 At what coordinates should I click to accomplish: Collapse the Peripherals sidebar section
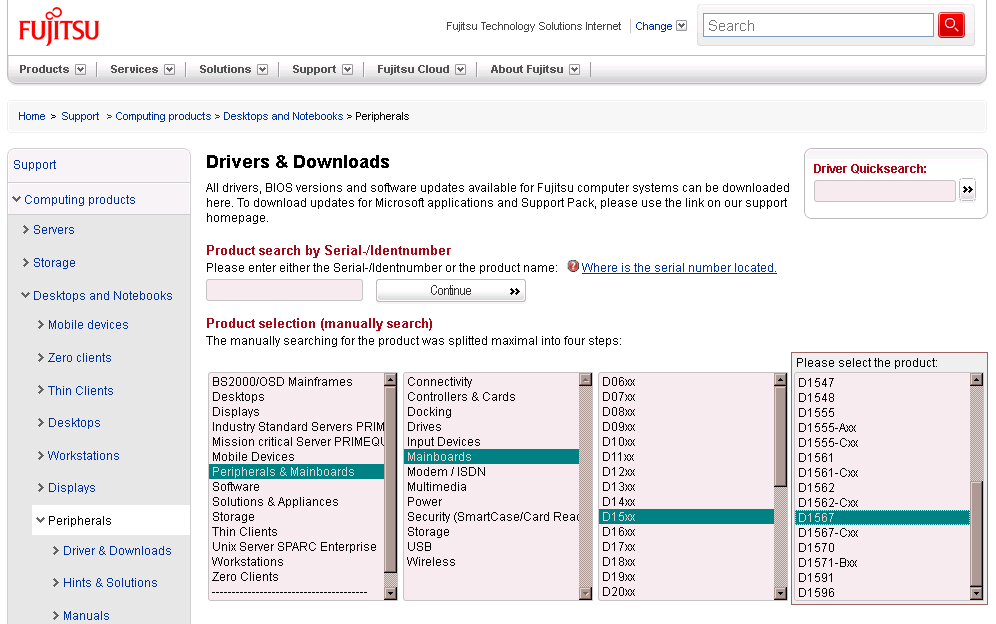click(x=40, y=521)
